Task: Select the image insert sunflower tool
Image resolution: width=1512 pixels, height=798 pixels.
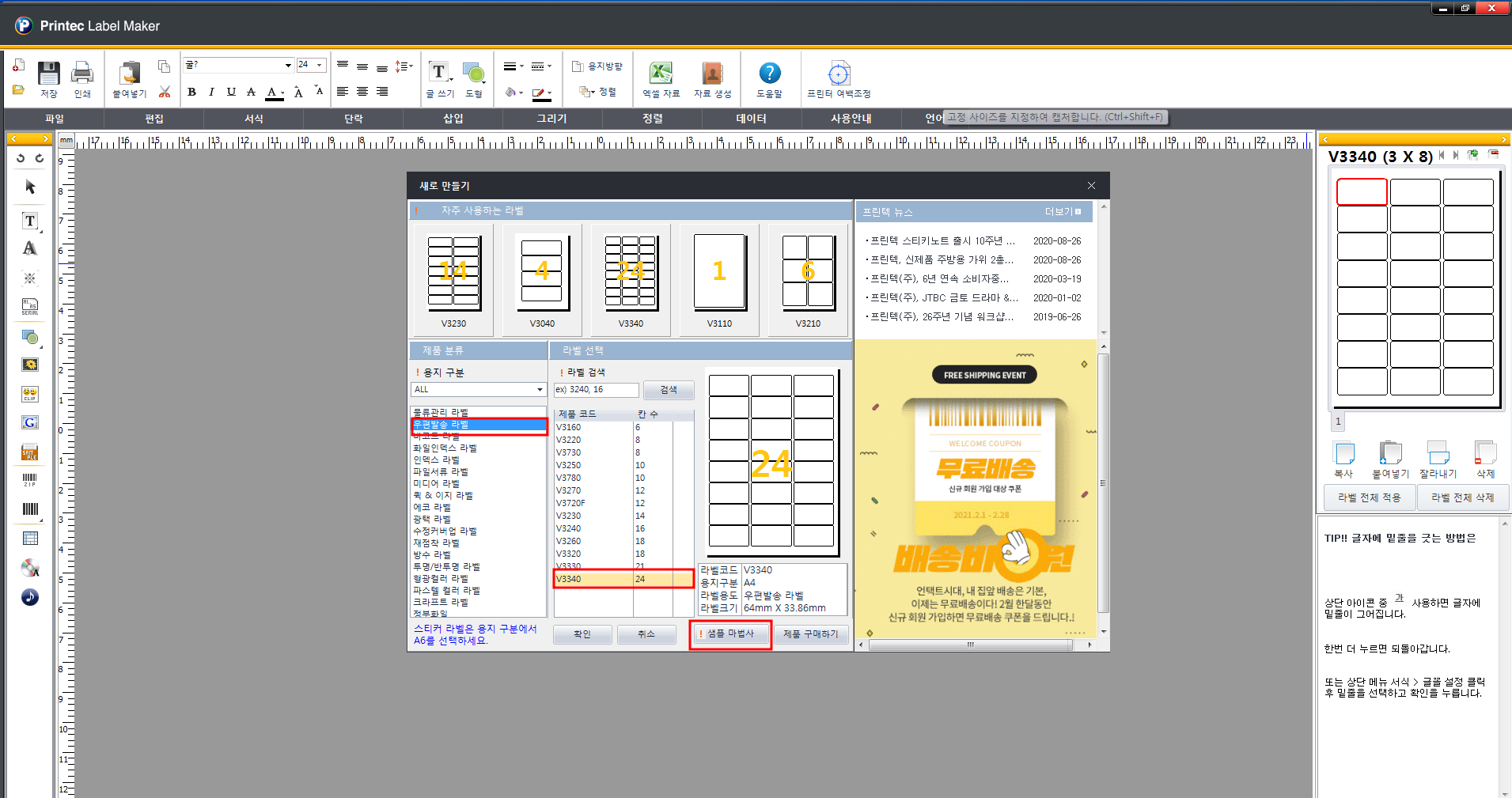Action: click(x=30, y=365)
